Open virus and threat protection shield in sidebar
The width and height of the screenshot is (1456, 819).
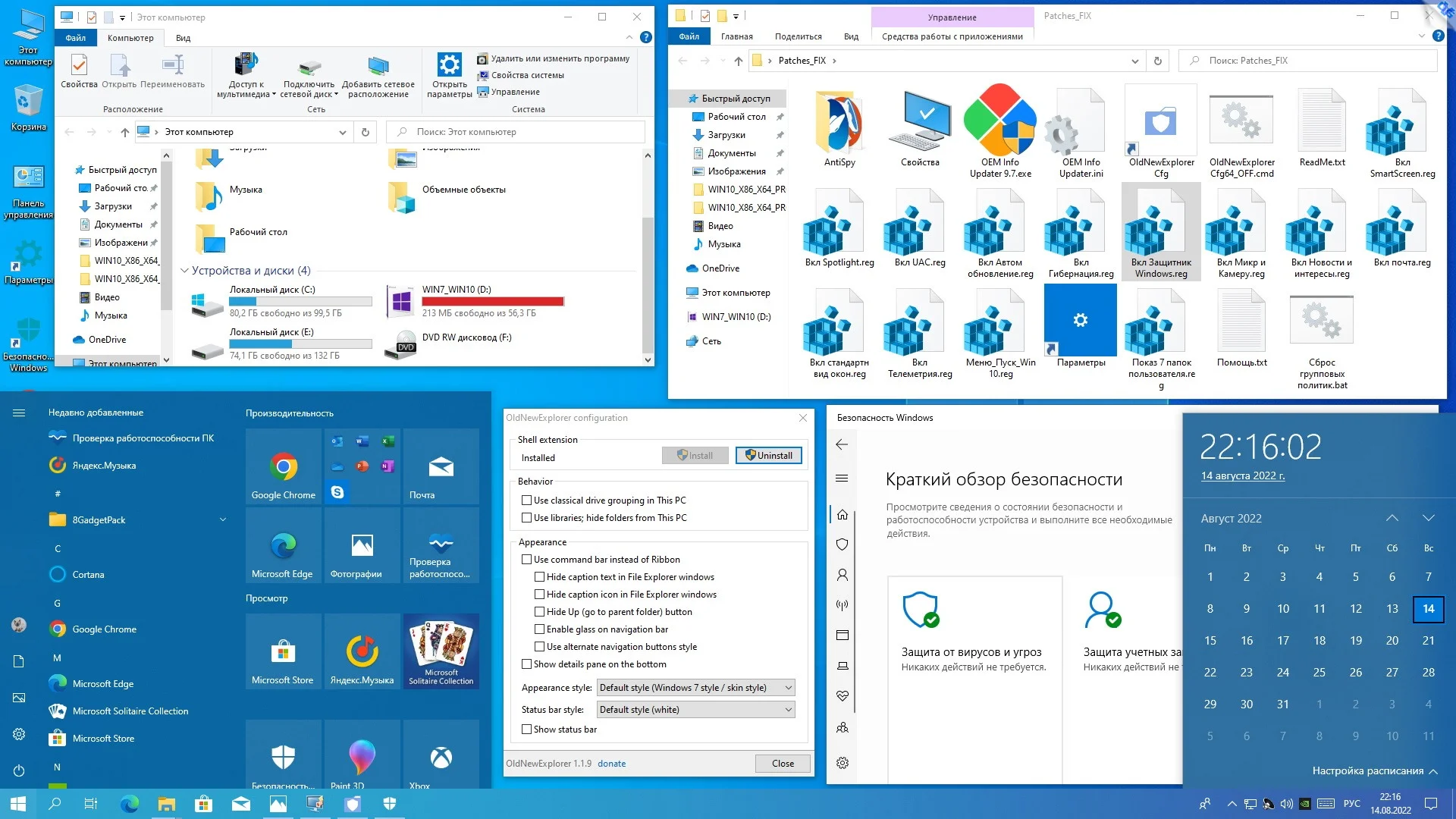(x=842, y=544)
